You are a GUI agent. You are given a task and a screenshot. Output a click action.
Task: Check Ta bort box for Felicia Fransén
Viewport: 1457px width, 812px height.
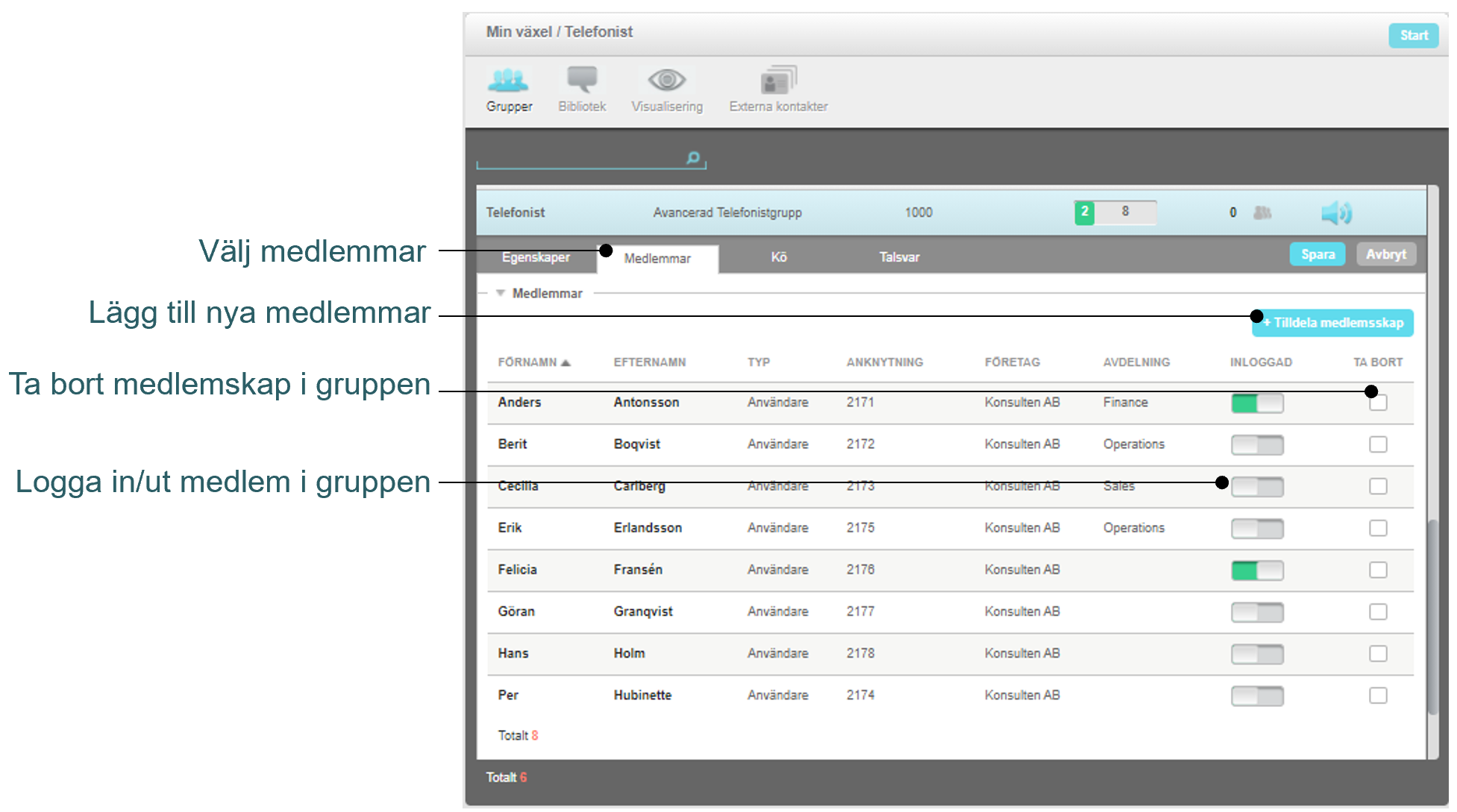click(1378, 570)
